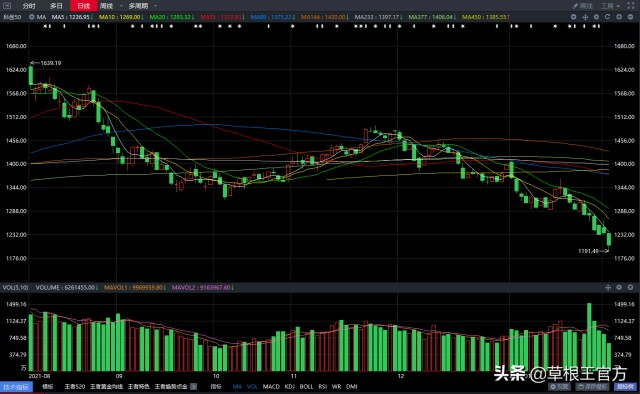Screen dimensions: 640x394
Task: Expand more templates arrow button
Action: 193,386
